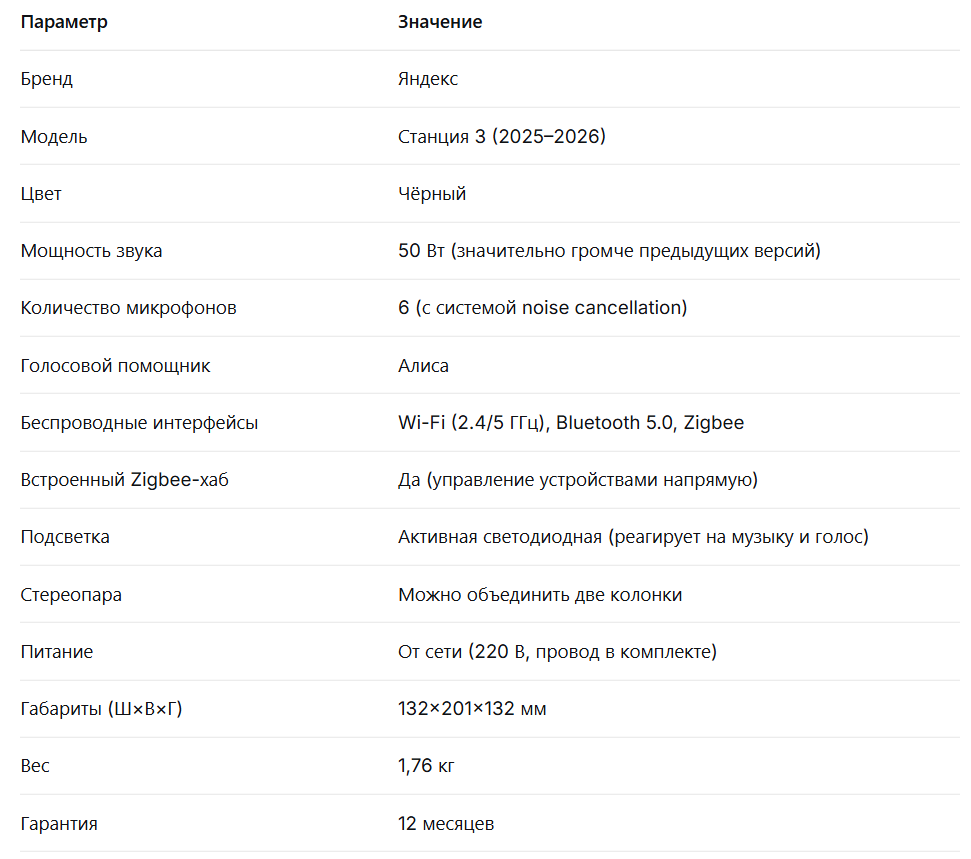Click the 'Яндекс' brand value

[428, 79]
